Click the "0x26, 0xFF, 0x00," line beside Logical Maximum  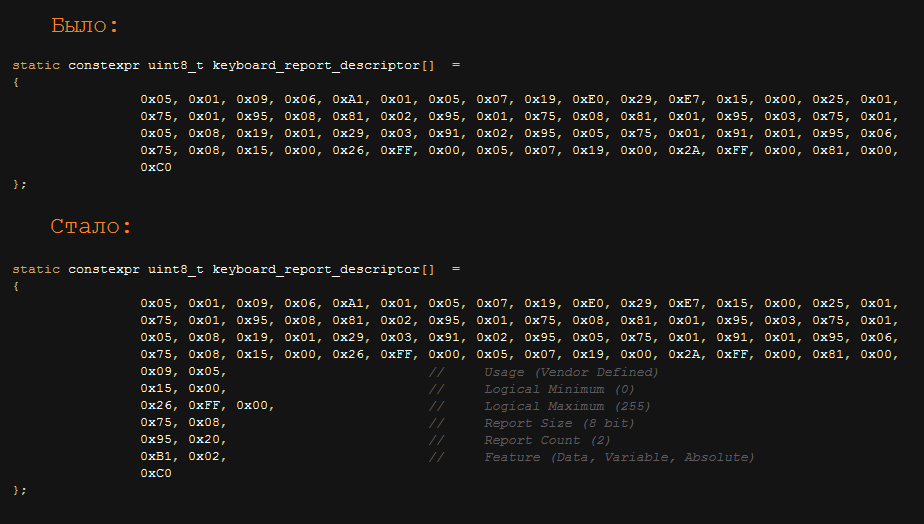click(208, 406)
